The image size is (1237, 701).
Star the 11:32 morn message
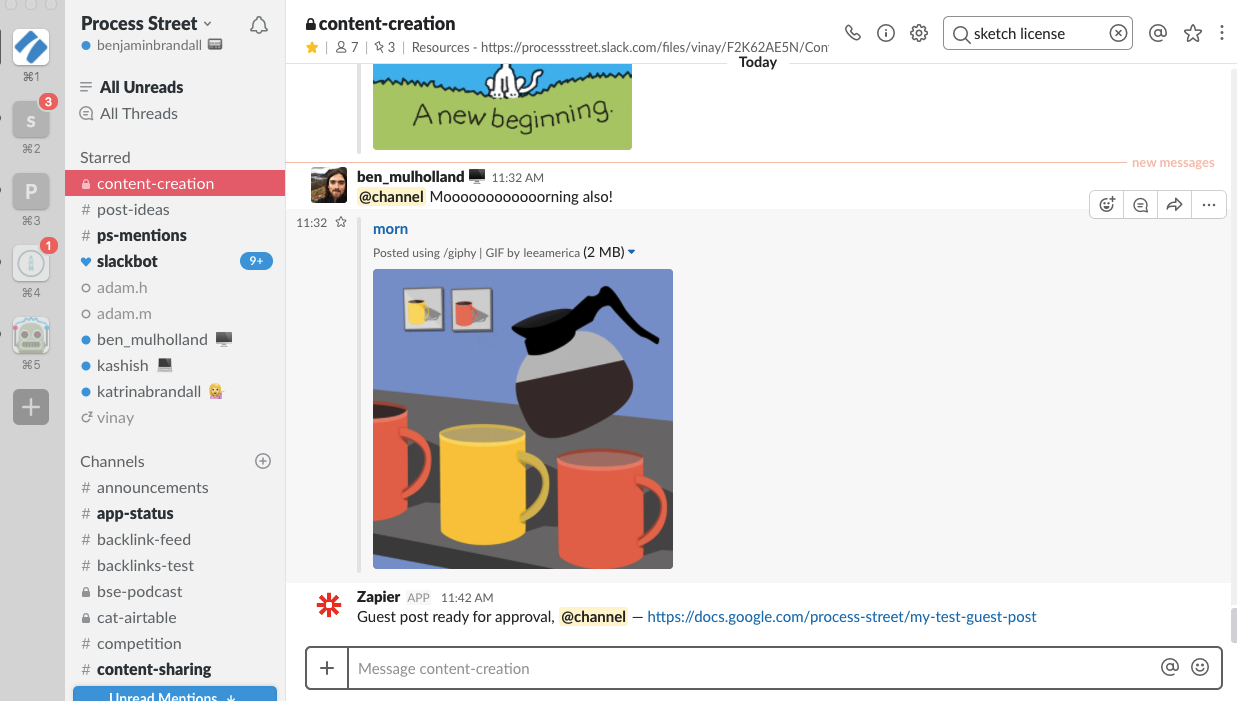[x=341, y=222]
